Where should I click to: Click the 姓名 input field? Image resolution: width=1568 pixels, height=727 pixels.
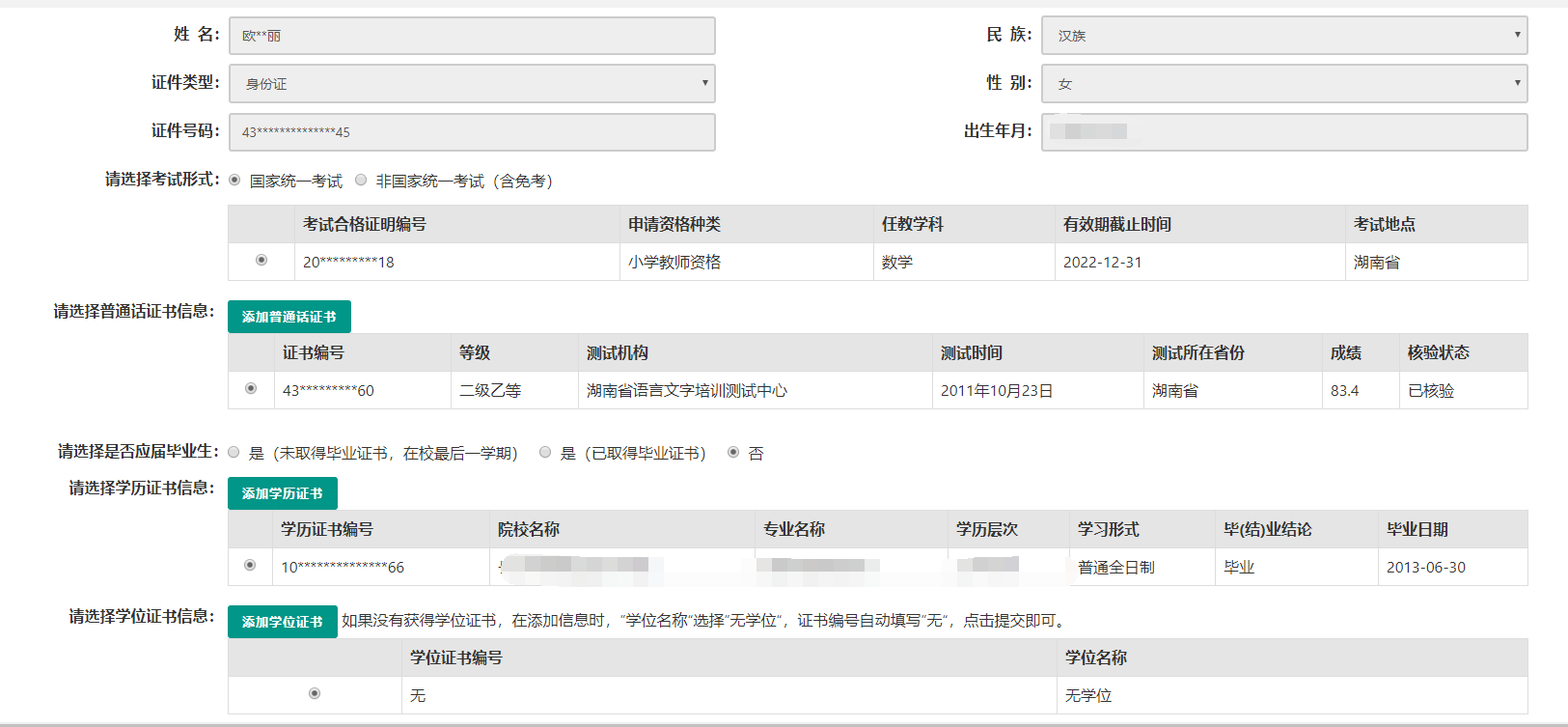pyautogui.click(x=472, y=36)
